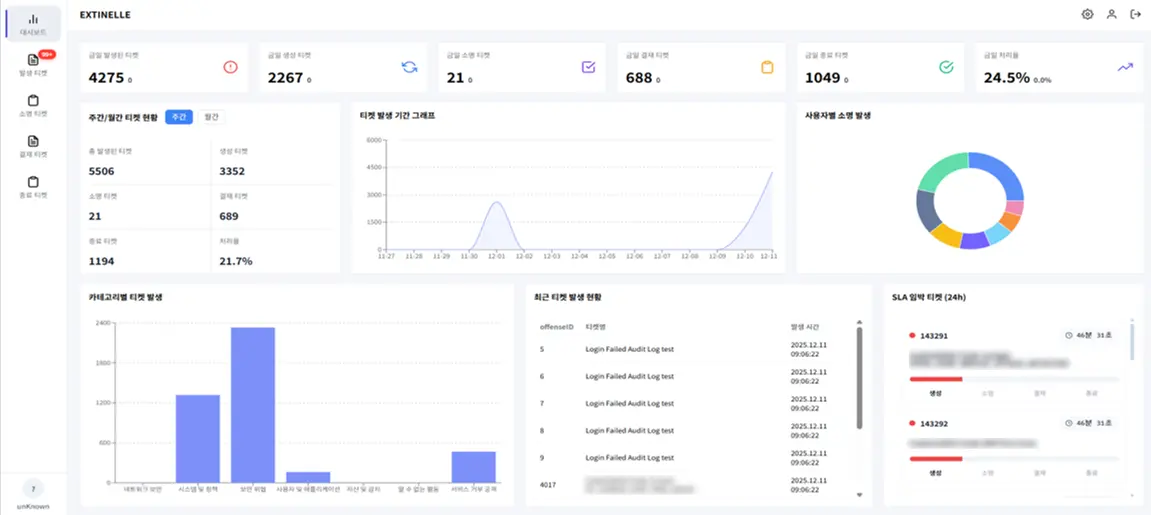The width and height of the screenshot is (1151, 515).
Task: Open 결재 티켓 sidebar item
Action: click(x=33, y=146)
